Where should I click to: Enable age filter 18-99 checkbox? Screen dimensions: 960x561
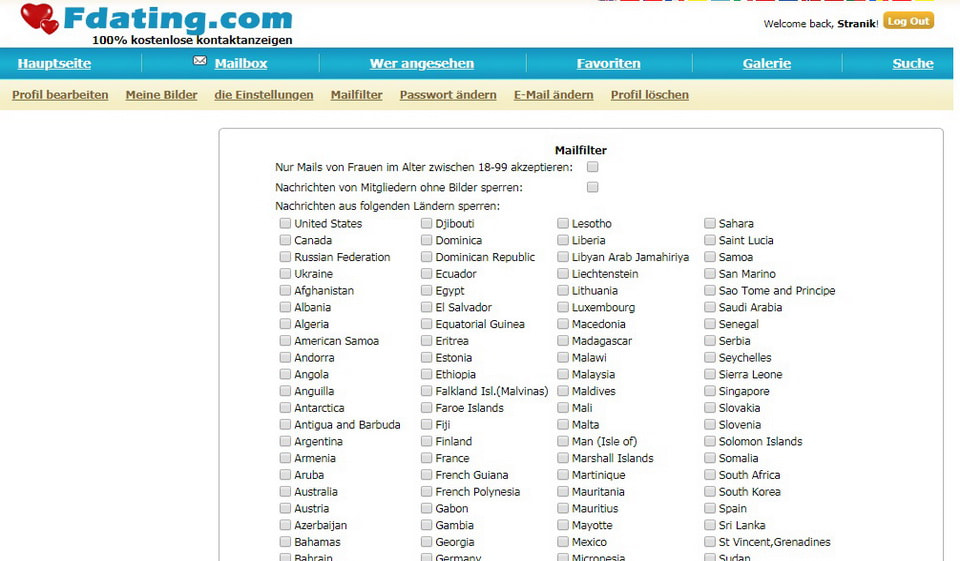[x=593, y=167]
